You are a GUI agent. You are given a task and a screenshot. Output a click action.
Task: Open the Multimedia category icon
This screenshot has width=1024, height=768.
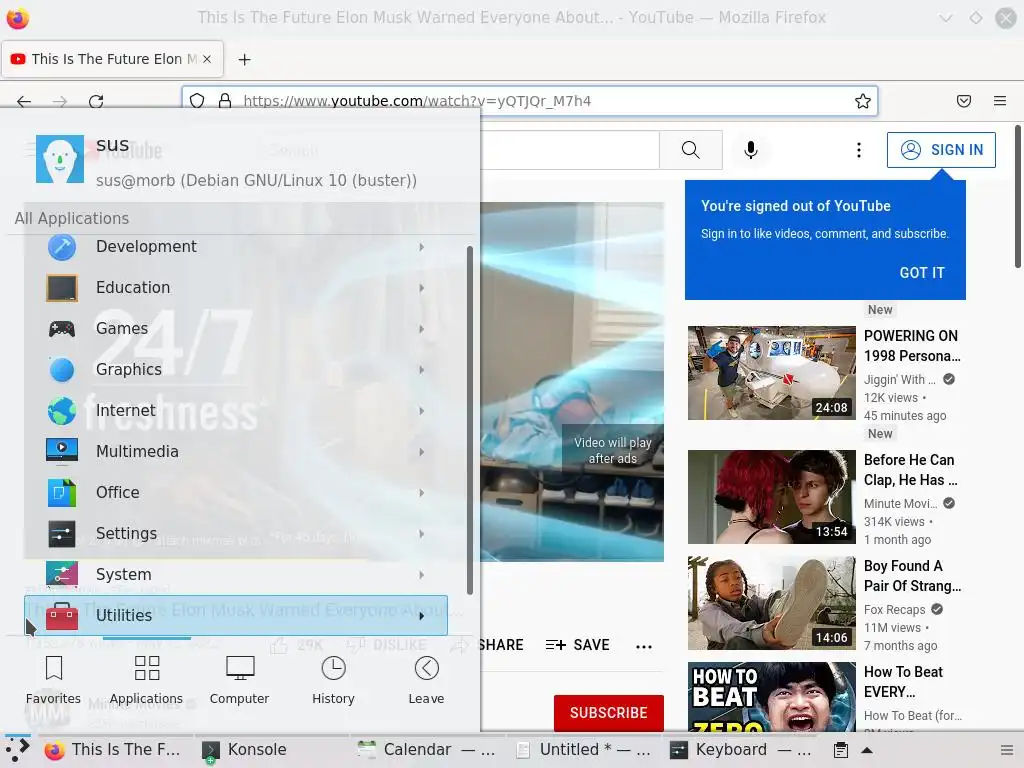62,452
